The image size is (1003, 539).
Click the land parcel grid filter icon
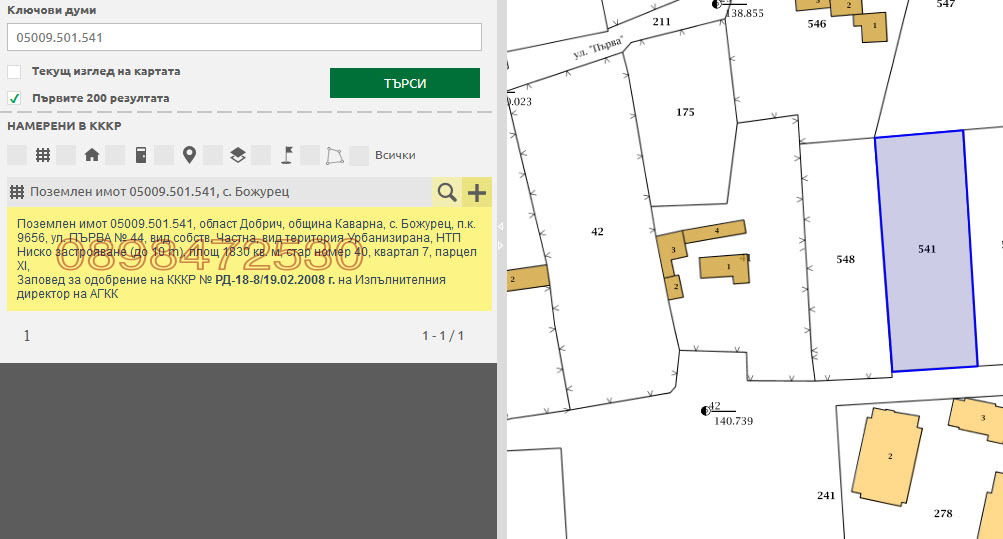point(43,155)
